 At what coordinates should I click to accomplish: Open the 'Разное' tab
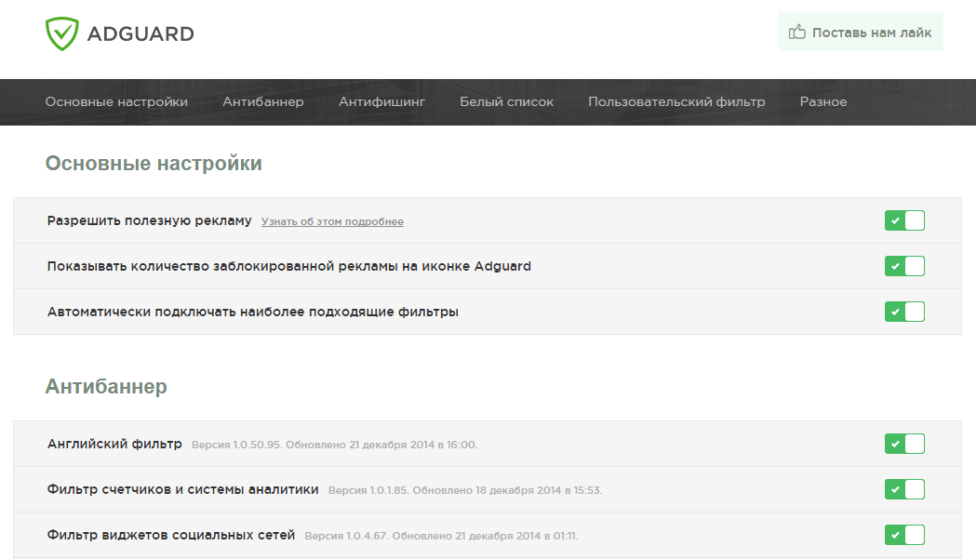coord(823,101)
